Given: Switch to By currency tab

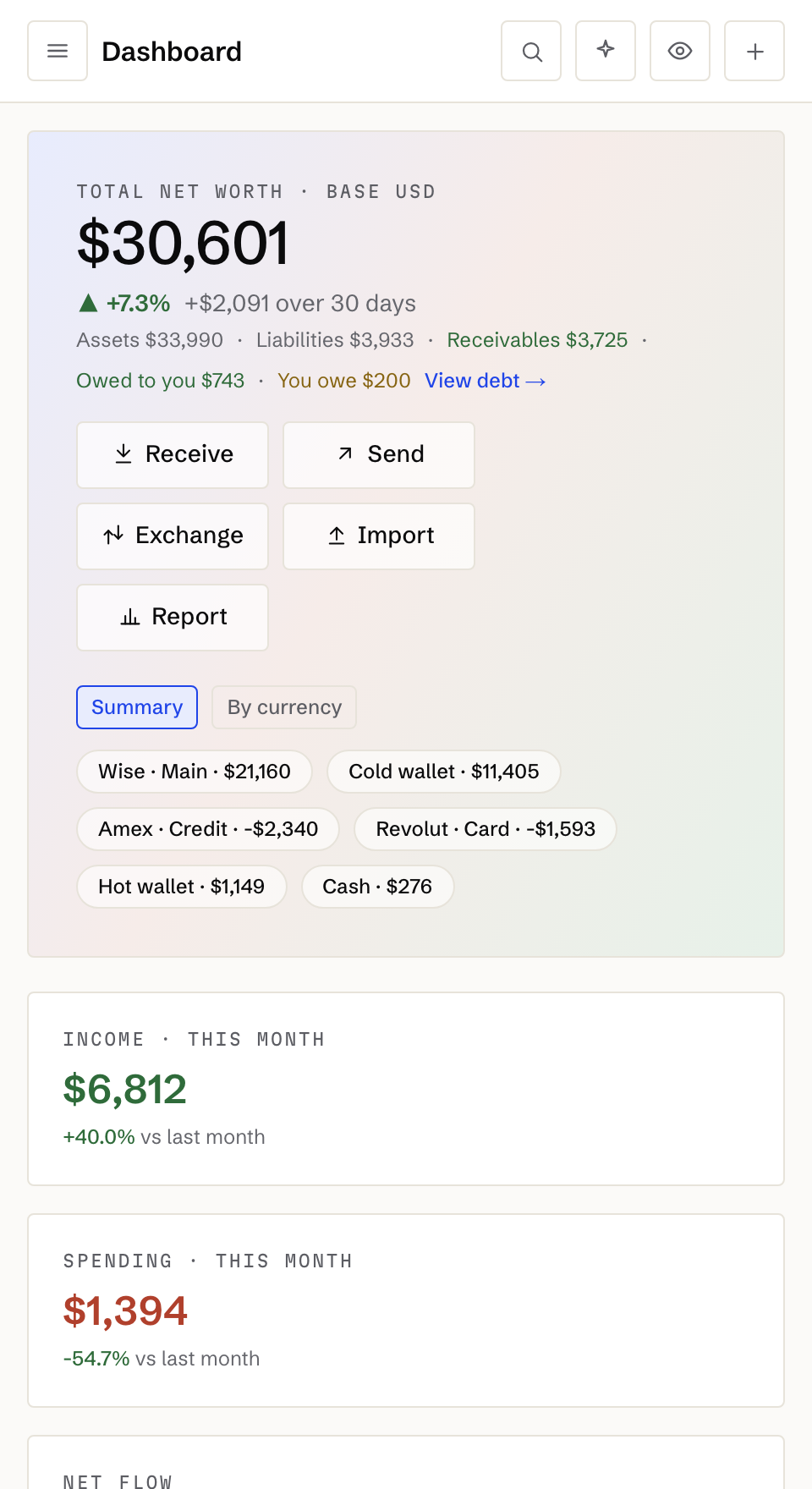Looking at the screenshot, I should click(x=284, y=707).
